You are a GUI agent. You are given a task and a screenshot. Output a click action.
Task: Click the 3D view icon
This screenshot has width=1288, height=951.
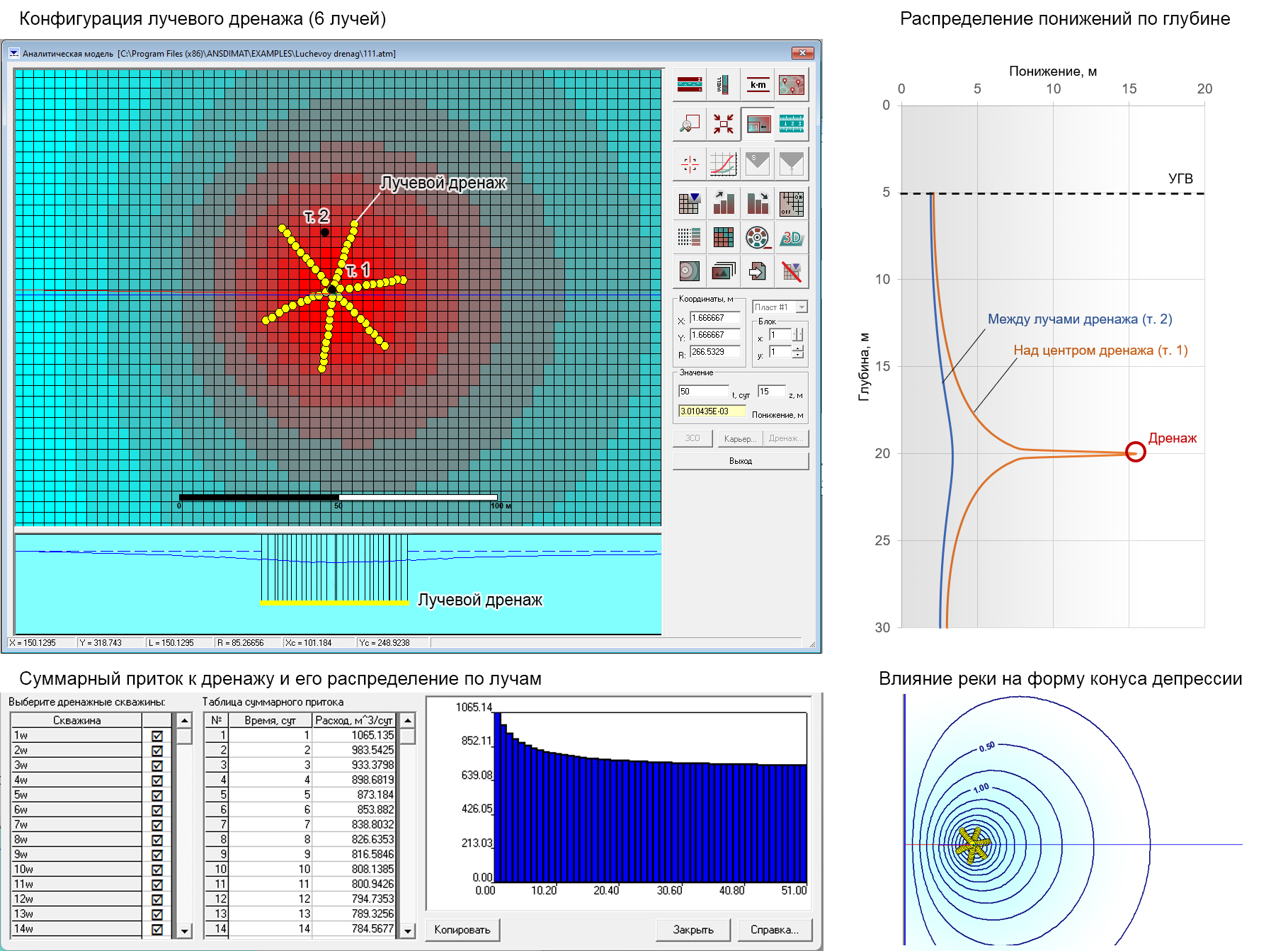click(x=792, y=238)
